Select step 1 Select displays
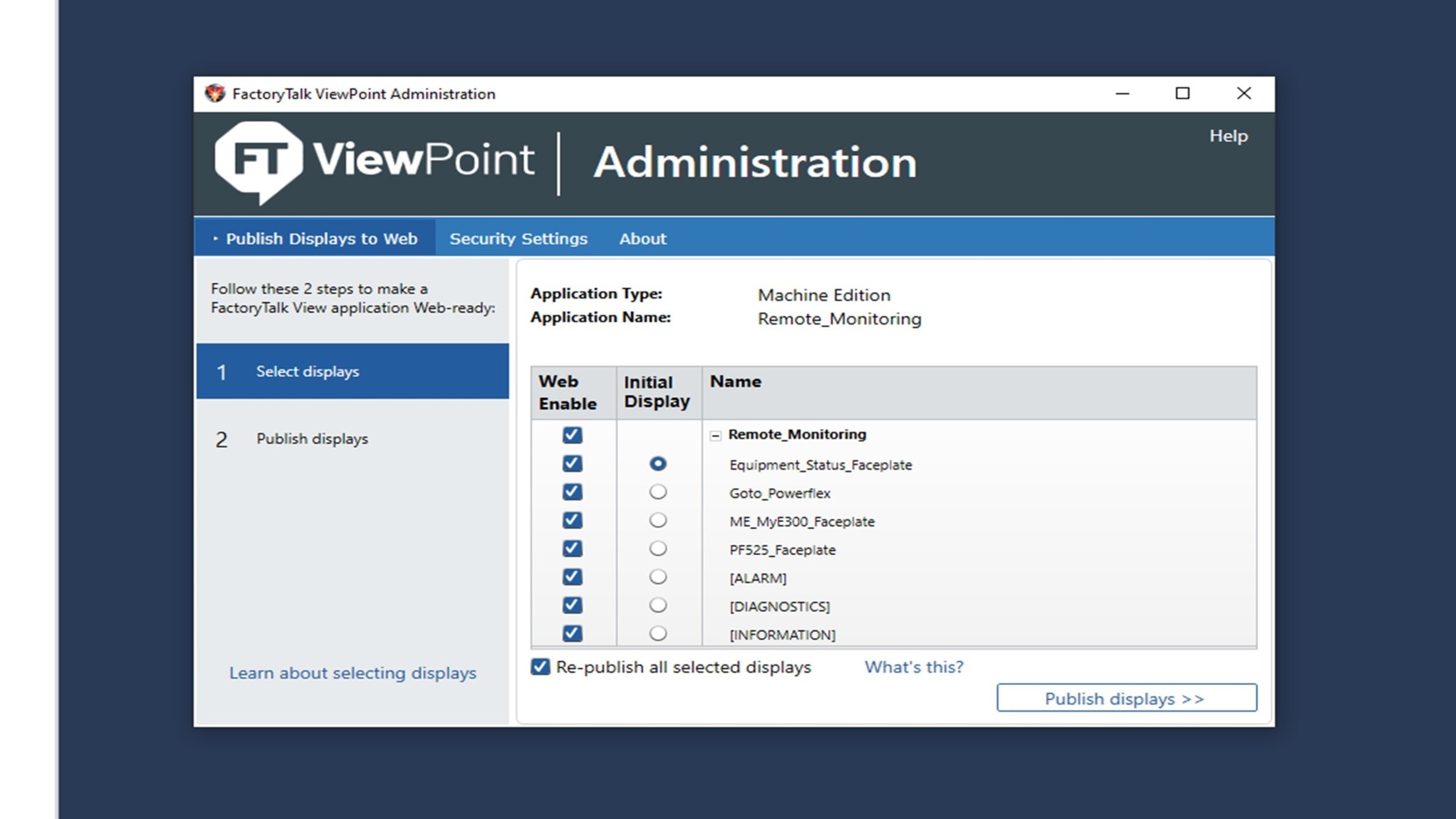 point(352,371)
